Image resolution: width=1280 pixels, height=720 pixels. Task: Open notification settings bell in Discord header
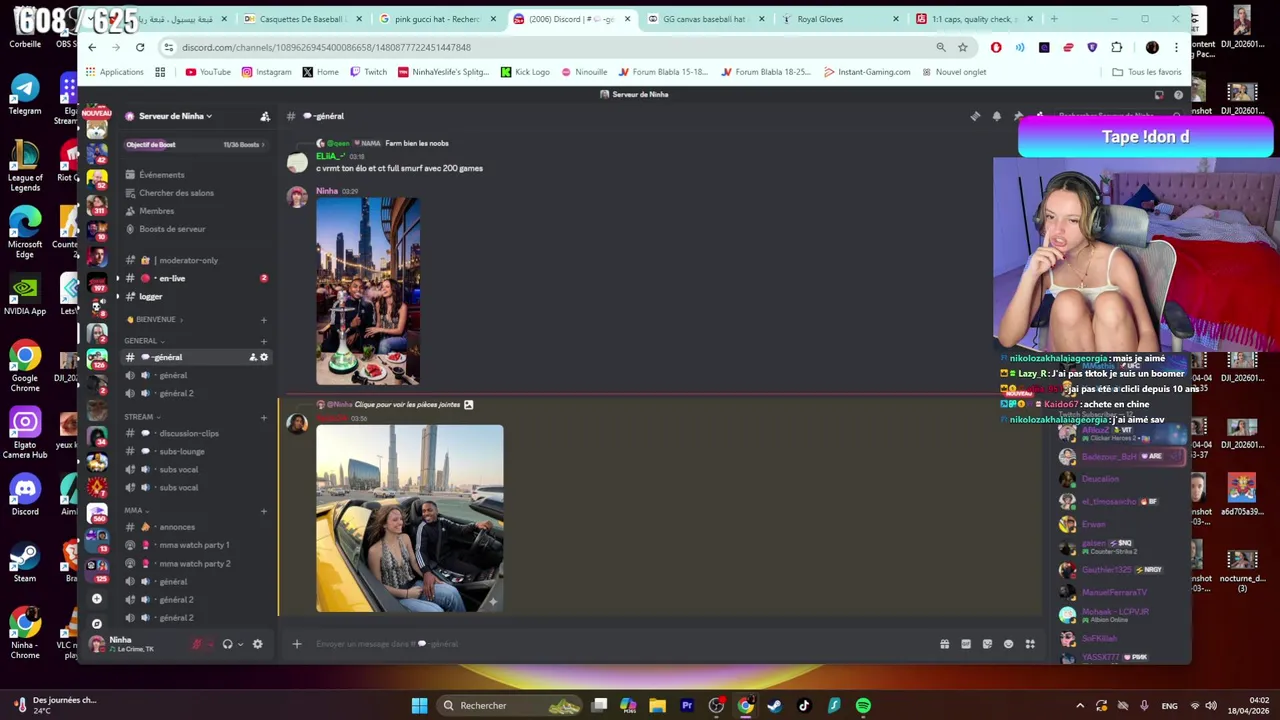click(996, 116)
